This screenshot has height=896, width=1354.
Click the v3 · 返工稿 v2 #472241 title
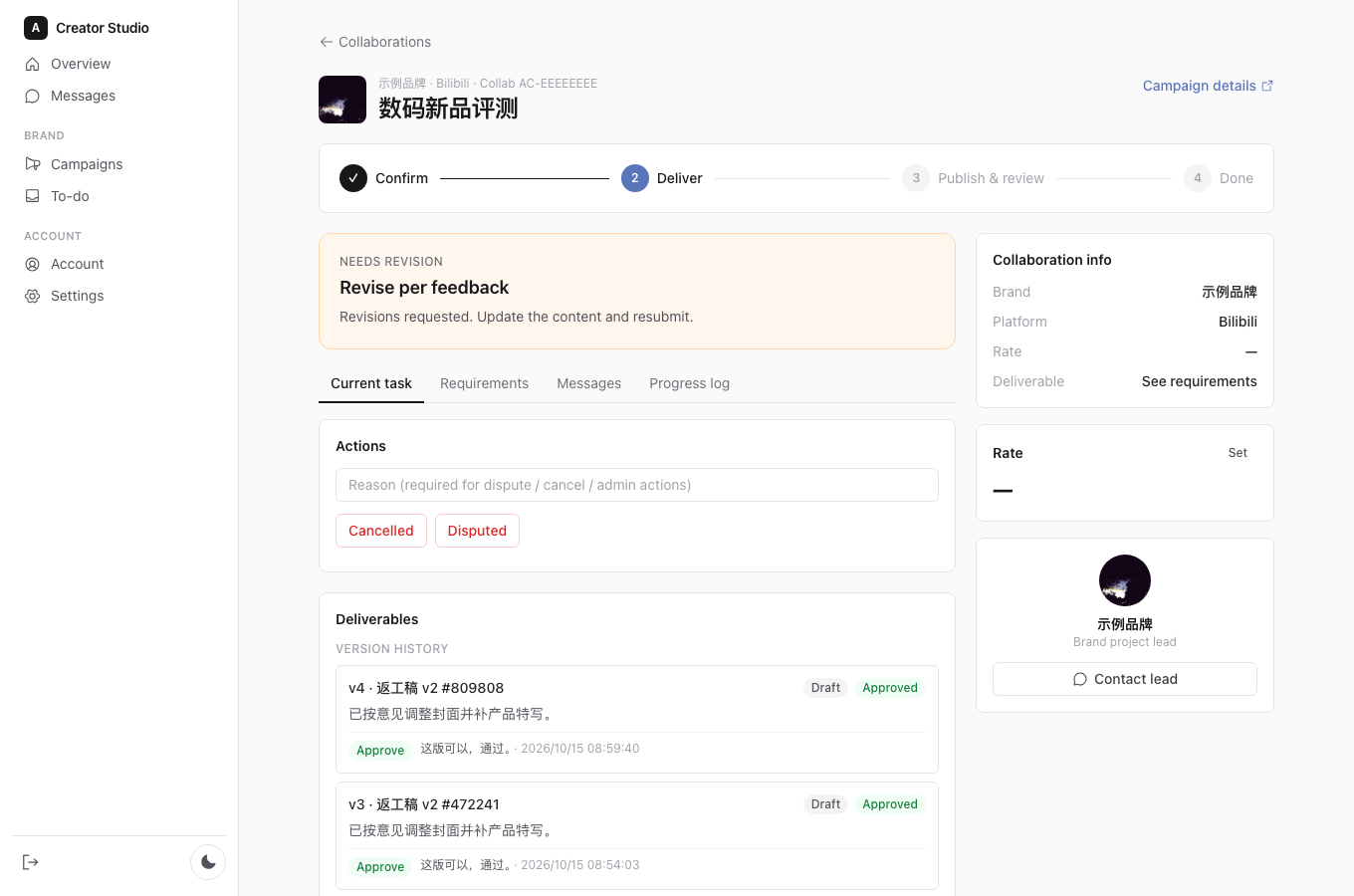click(x=424, y=804)
